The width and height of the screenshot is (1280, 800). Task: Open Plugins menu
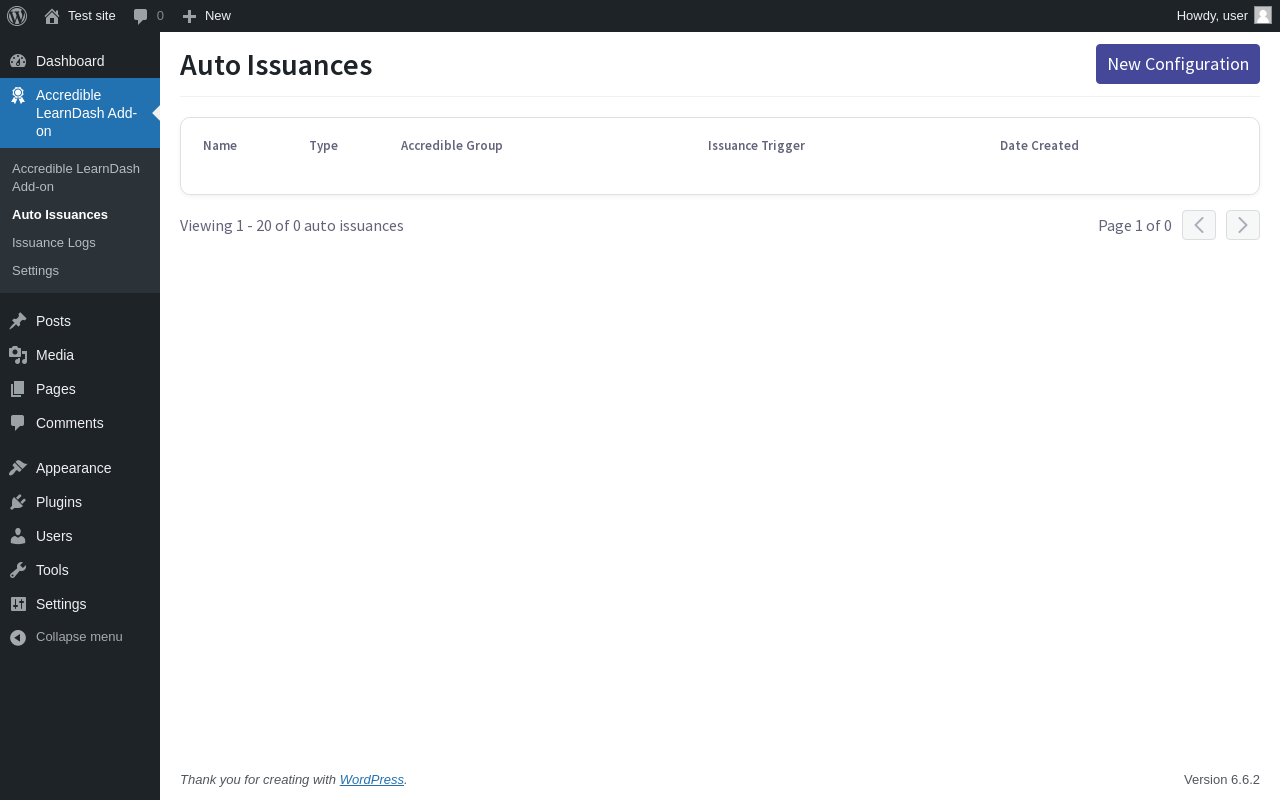pos(80,502)
